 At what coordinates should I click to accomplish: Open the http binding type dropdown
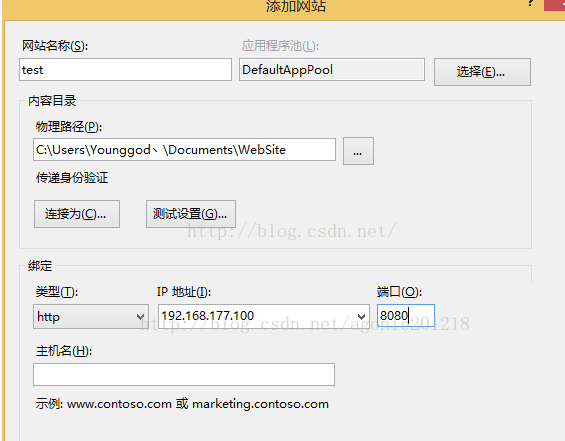point(91,316)
